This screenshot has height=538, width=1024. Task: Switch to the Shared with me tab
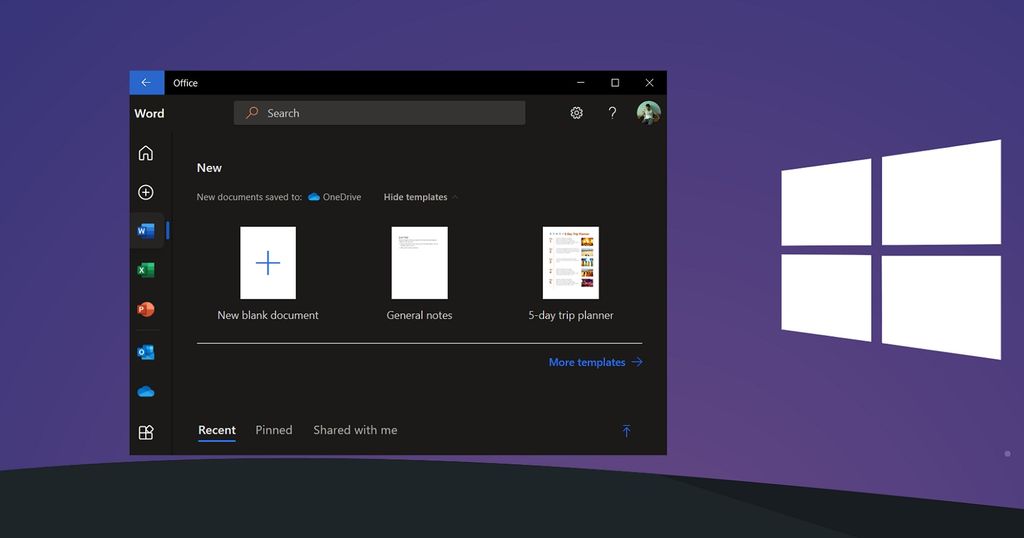click(355, 430)
